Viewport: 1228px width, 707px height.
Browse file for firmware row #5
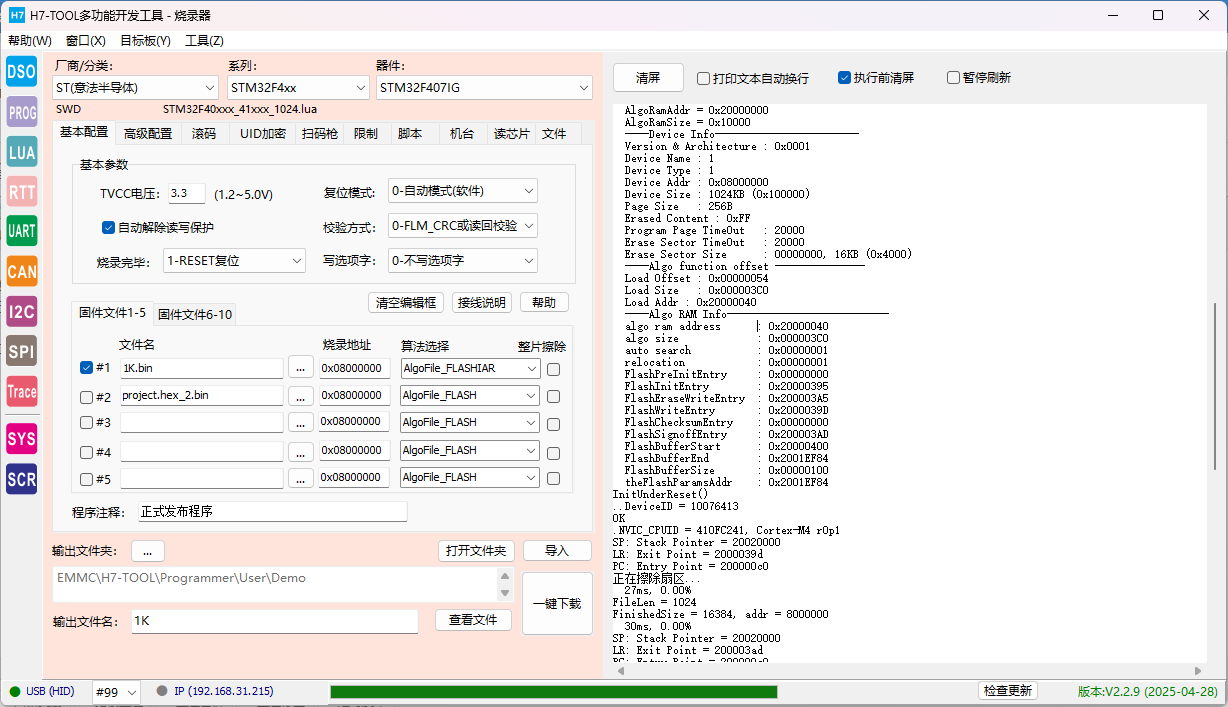tap(300, 478)
